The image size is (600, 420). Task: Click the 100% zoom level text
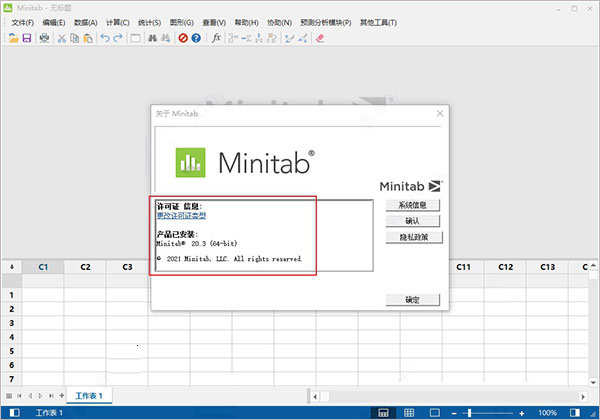[x=547, y=413]
